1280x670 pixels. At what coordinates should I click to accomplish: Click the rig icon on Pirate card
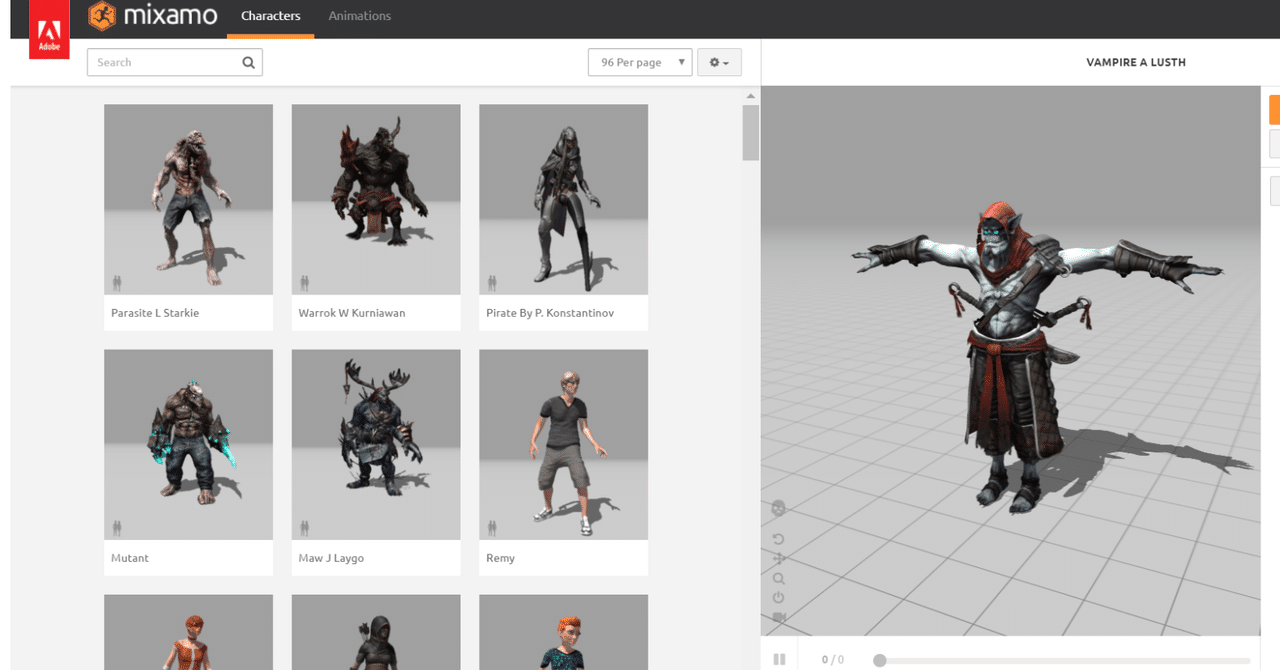tap(492, 283)
